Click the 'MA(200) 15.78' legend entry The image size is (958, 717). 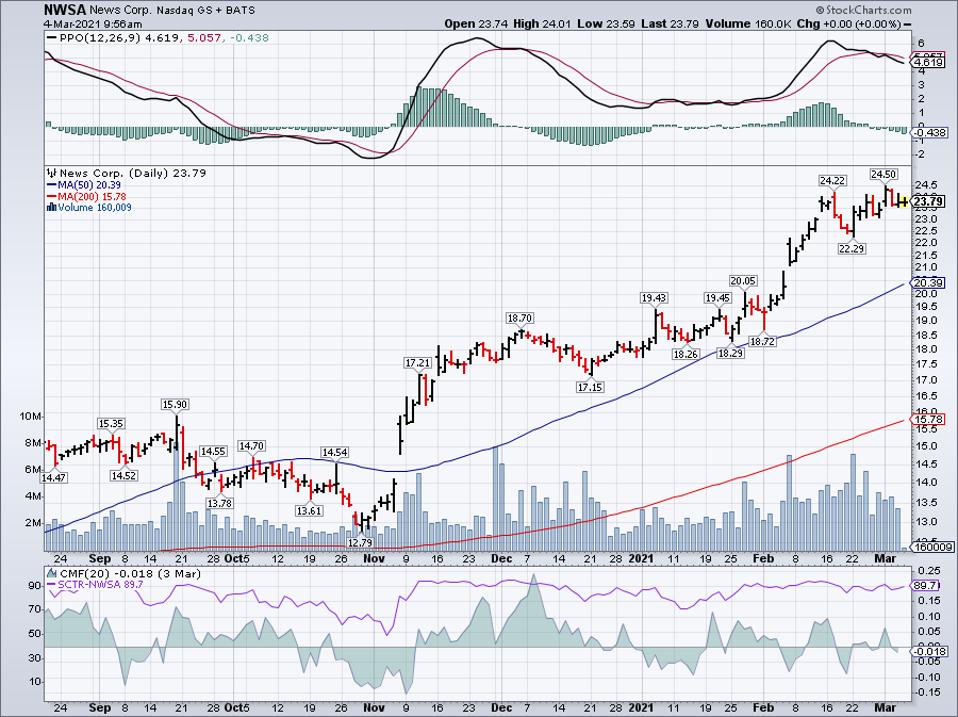(92, 197)
